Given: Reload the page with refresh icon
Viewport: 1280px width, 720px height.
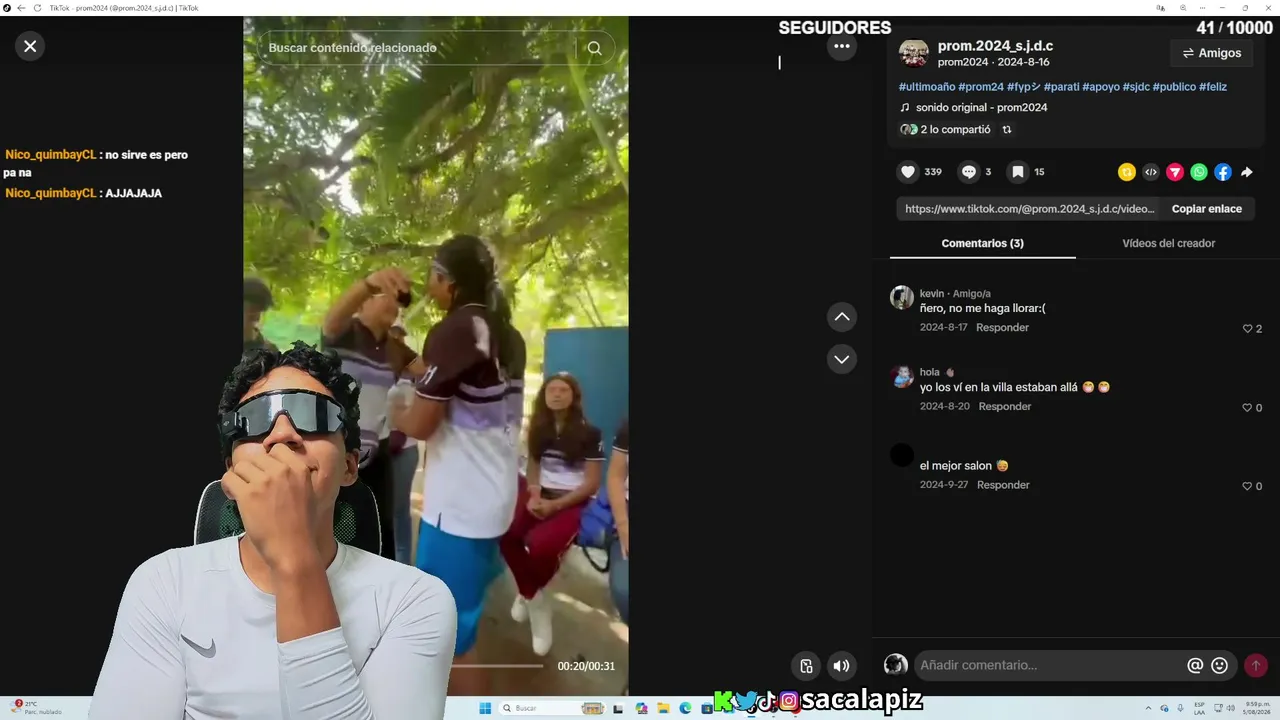Looking at the screenshot, I should pos(38,8).
